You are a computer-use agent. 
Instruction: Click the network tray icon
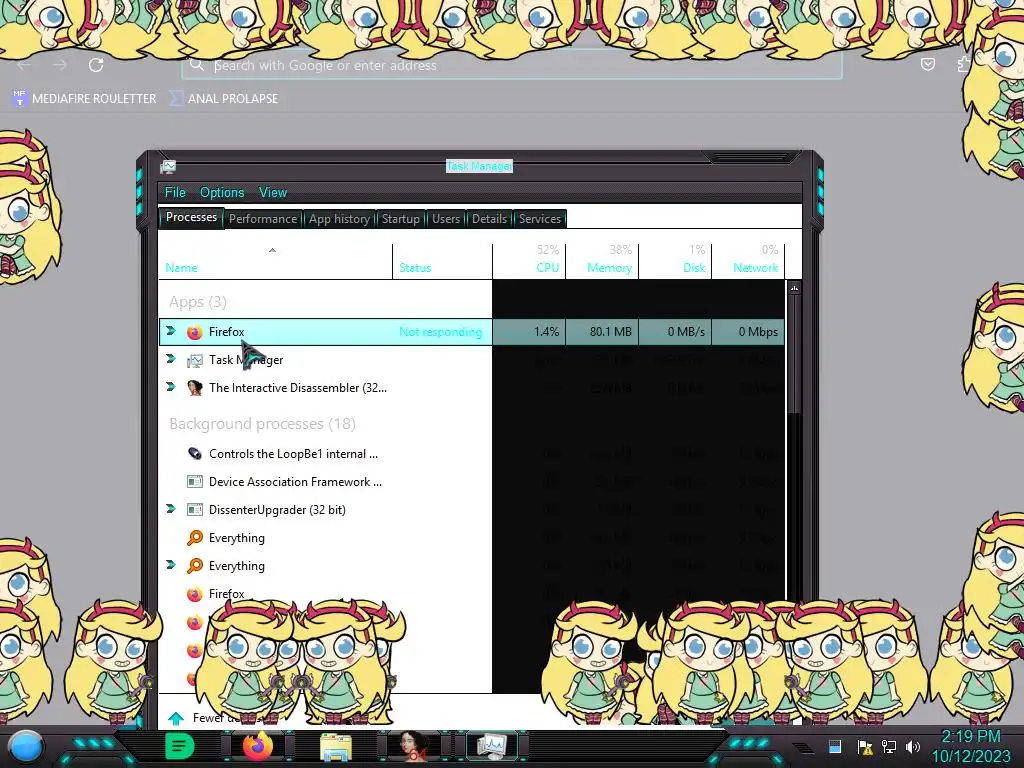point(889,747)
